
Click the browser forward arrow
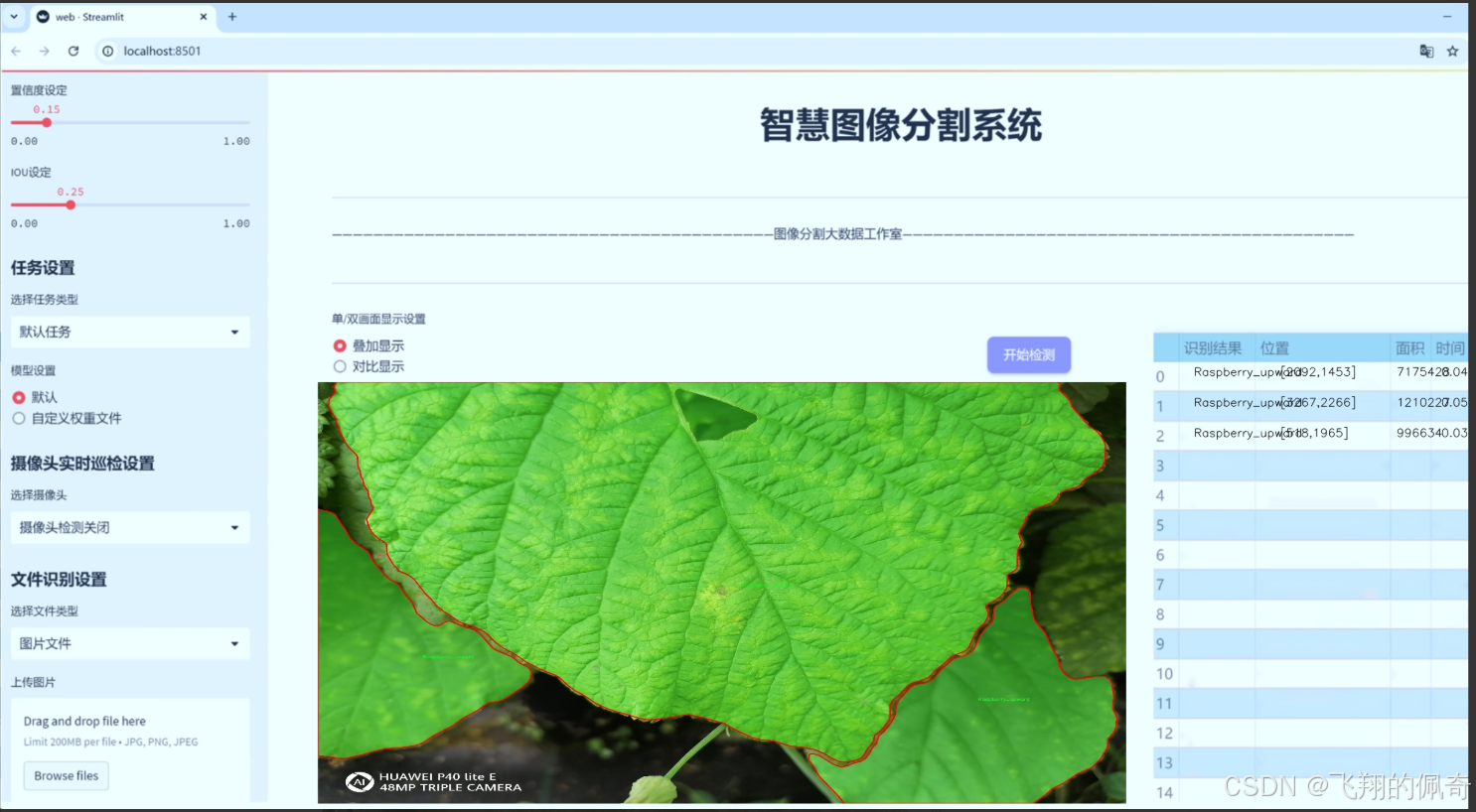(45, 51)
